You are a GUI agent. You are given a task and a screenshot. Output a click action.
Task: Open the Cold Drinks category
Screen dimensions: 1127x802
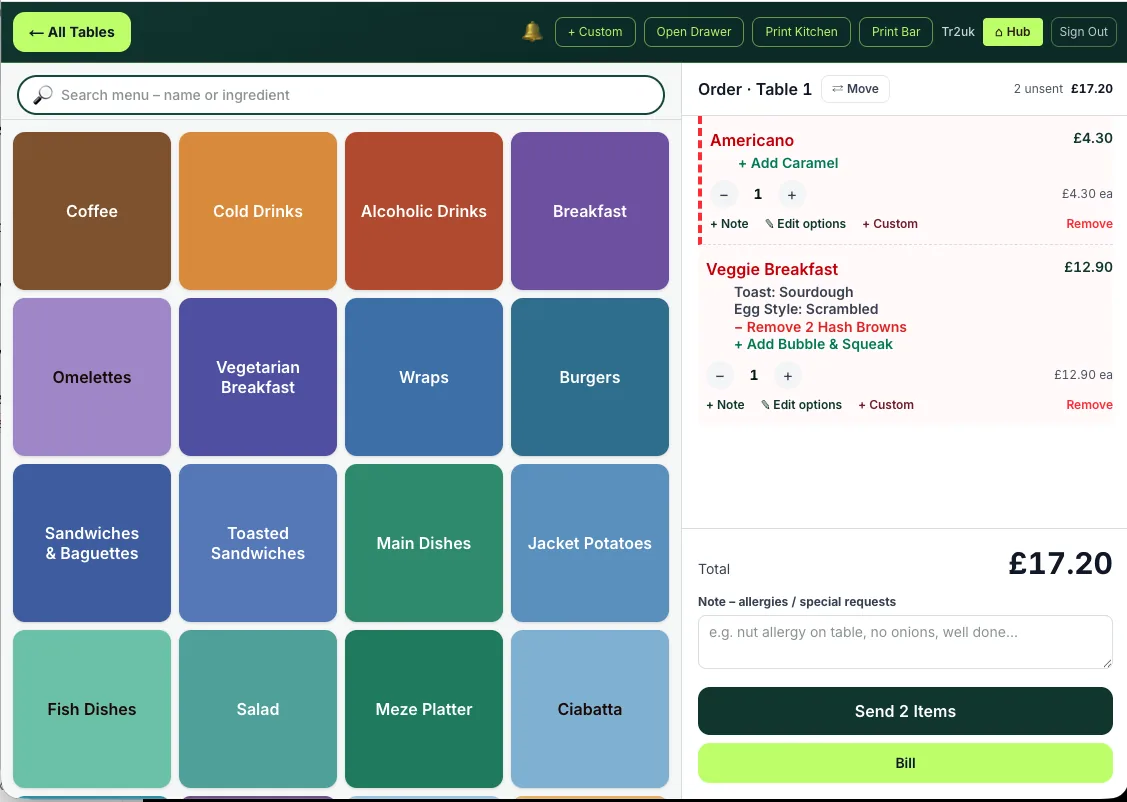pos(258,211)
